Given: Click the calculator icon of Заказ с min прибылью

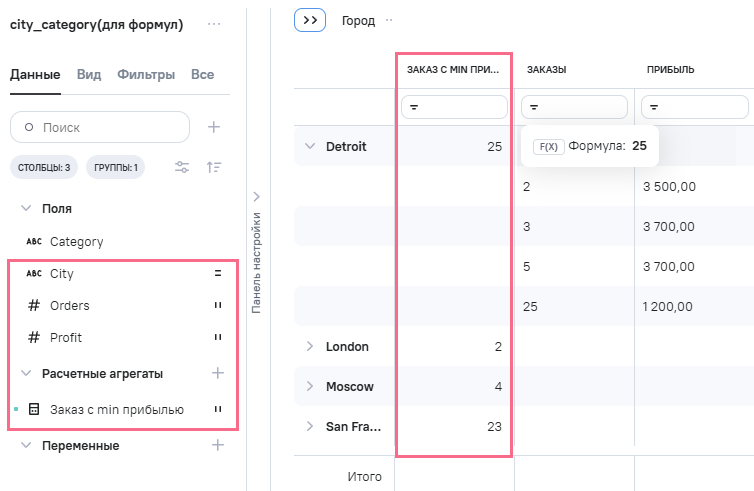Looking at the screenshot, I should [x=34, y=409].
